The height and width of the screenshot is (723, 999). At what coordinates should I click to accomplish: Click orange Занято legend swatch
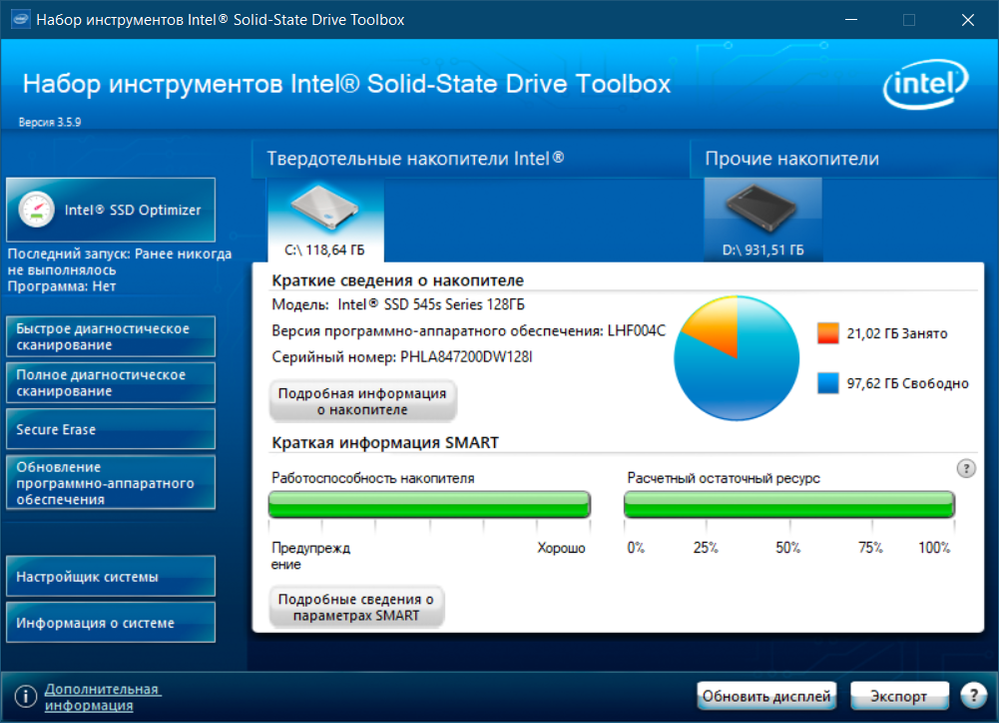tap(827, 333)
